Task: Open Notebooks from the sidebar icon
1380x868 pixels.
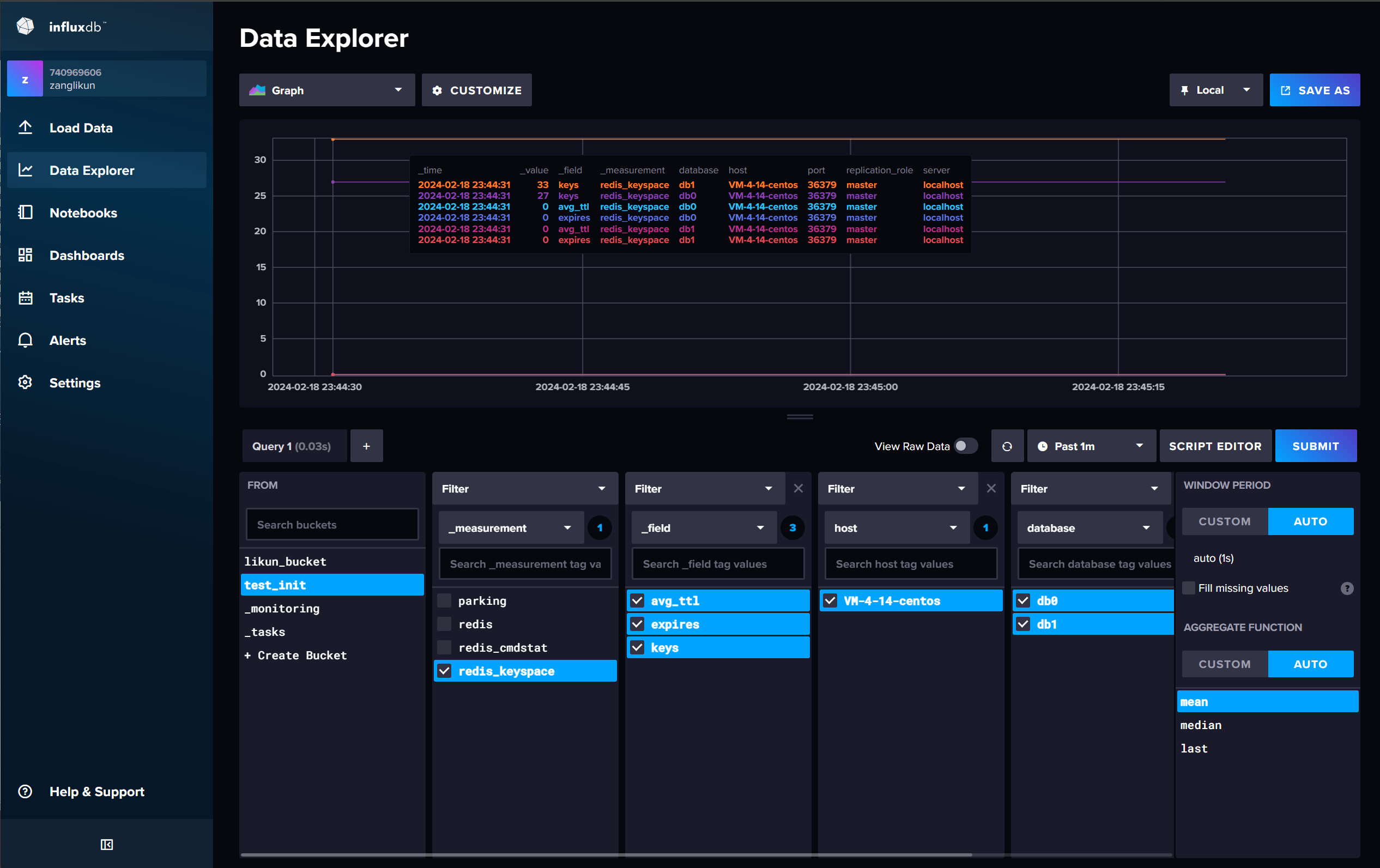Action: click(25, 213)
